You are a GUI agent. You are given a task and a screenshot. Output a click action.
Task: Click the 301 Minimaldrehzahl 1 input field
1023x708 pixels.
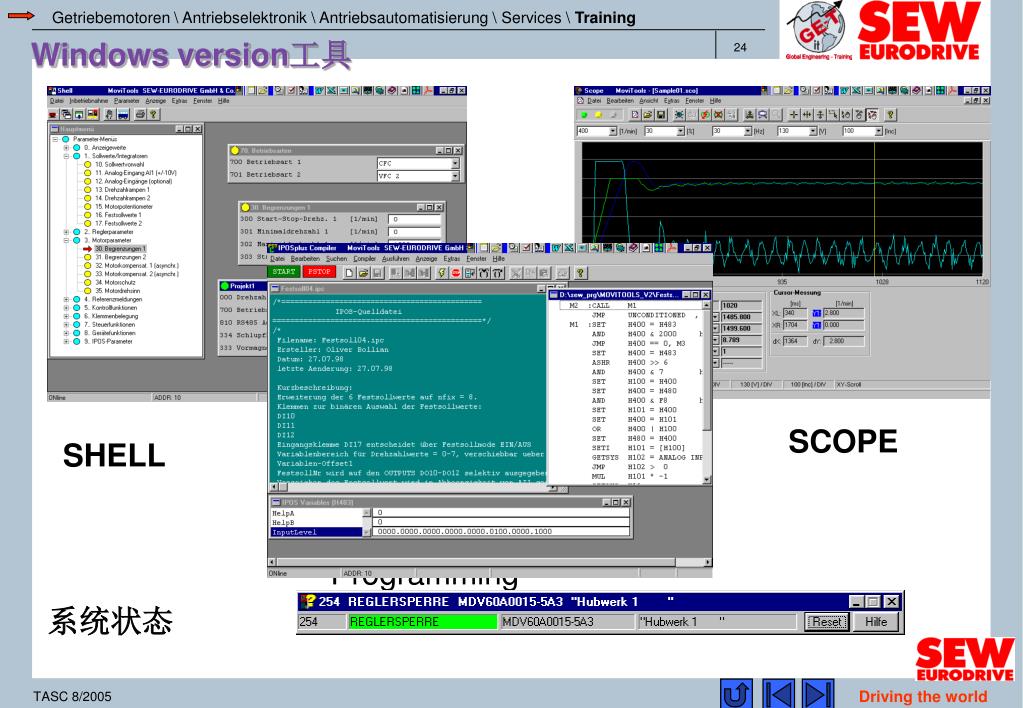pyautogui.click(x=415, y=232)
